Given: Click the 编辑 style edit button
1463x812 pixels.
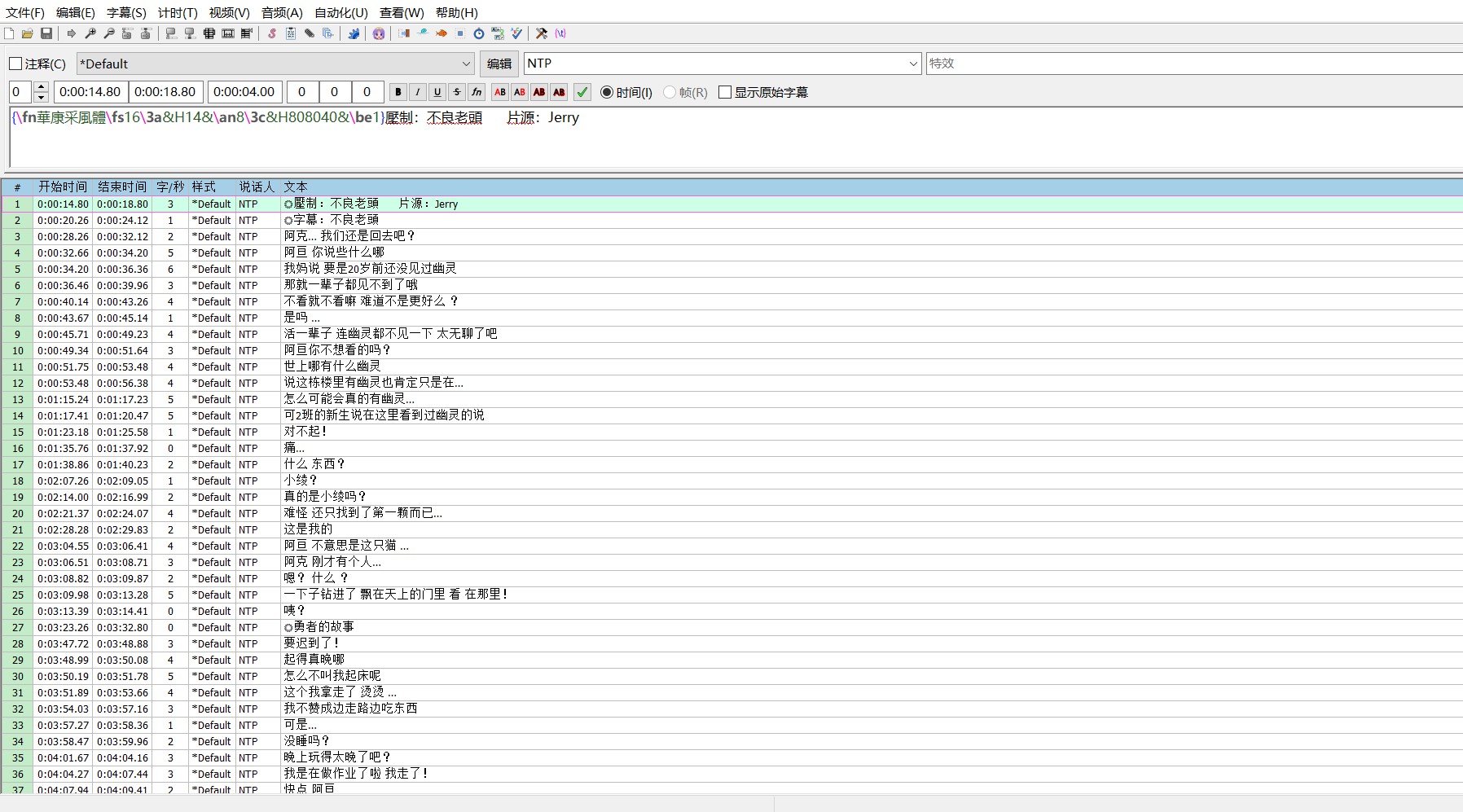Looking at the screenshot, I should 499,64.
